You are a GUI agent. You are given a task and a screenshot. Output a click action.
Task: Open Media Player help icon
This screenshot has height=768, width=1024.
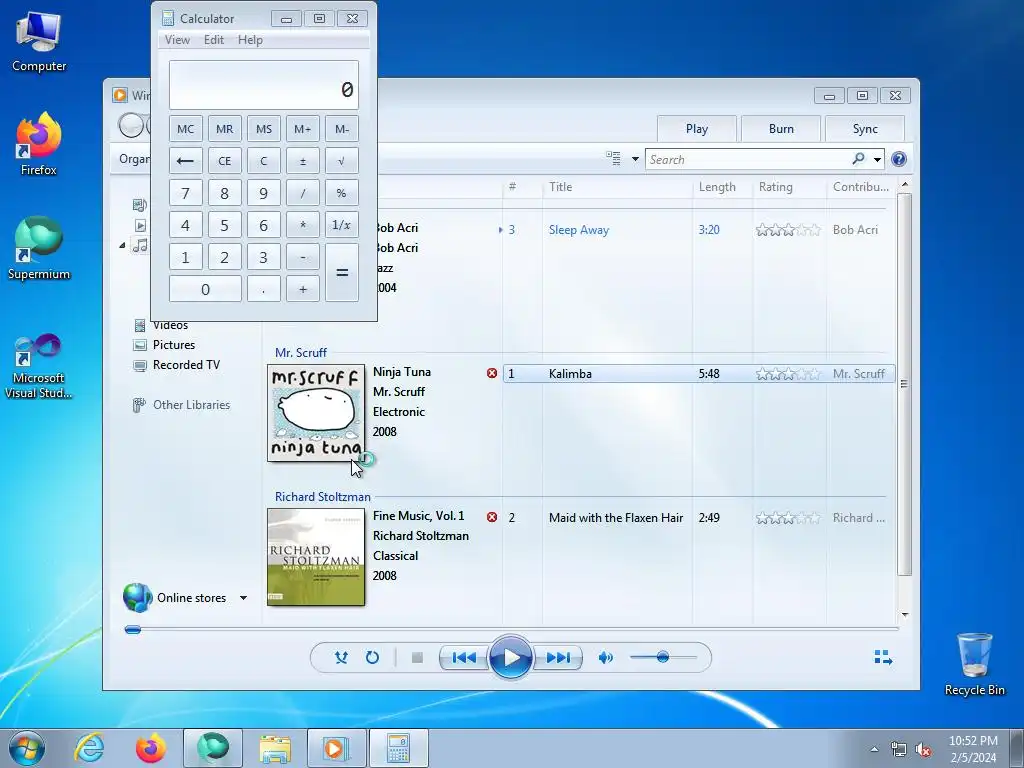899,159
